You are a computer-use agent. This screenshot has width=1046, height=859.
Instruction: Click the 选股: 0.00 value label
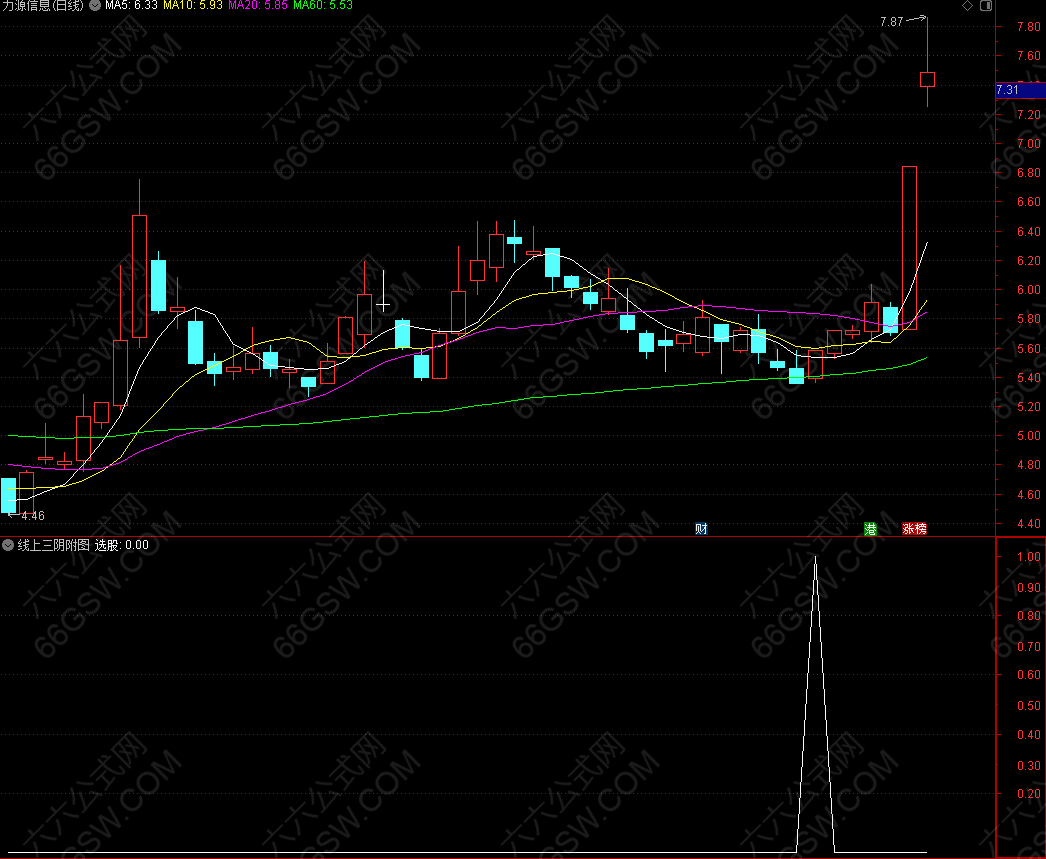tap(121, 545)
